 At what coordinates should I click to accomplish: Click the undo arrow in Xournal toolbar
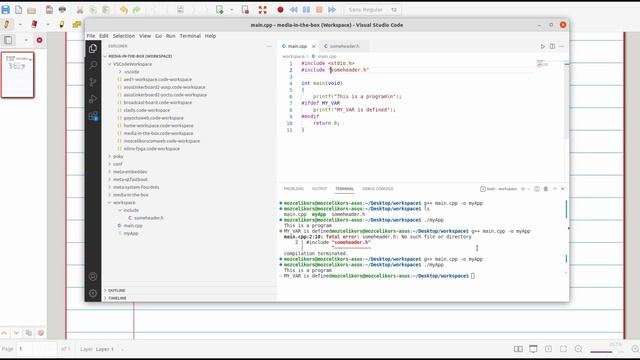pos(124,9)
